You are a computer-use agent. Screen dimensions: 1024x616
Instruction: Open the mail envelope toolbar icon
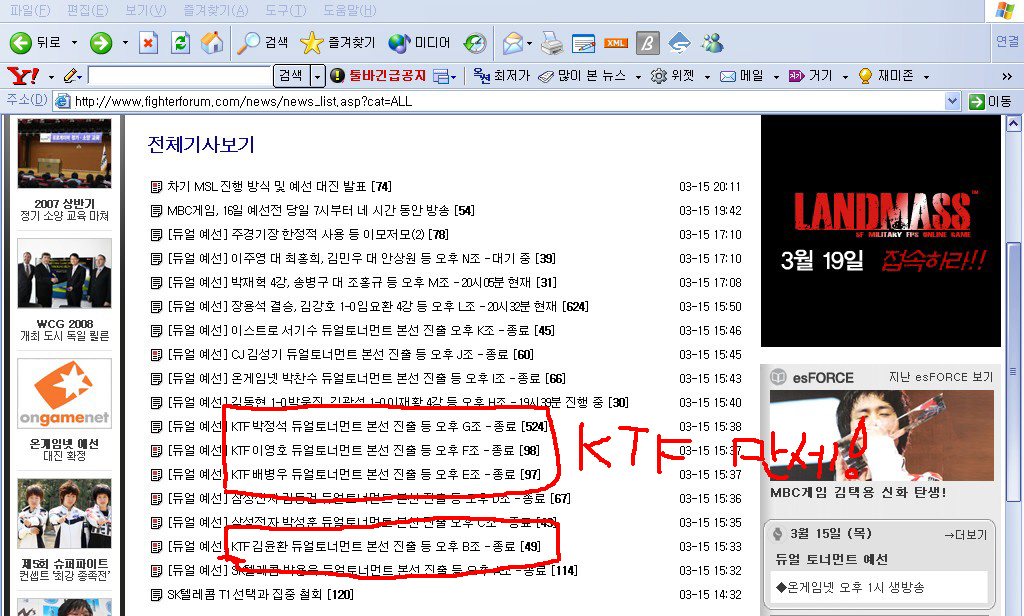click(x=513, y=43)
